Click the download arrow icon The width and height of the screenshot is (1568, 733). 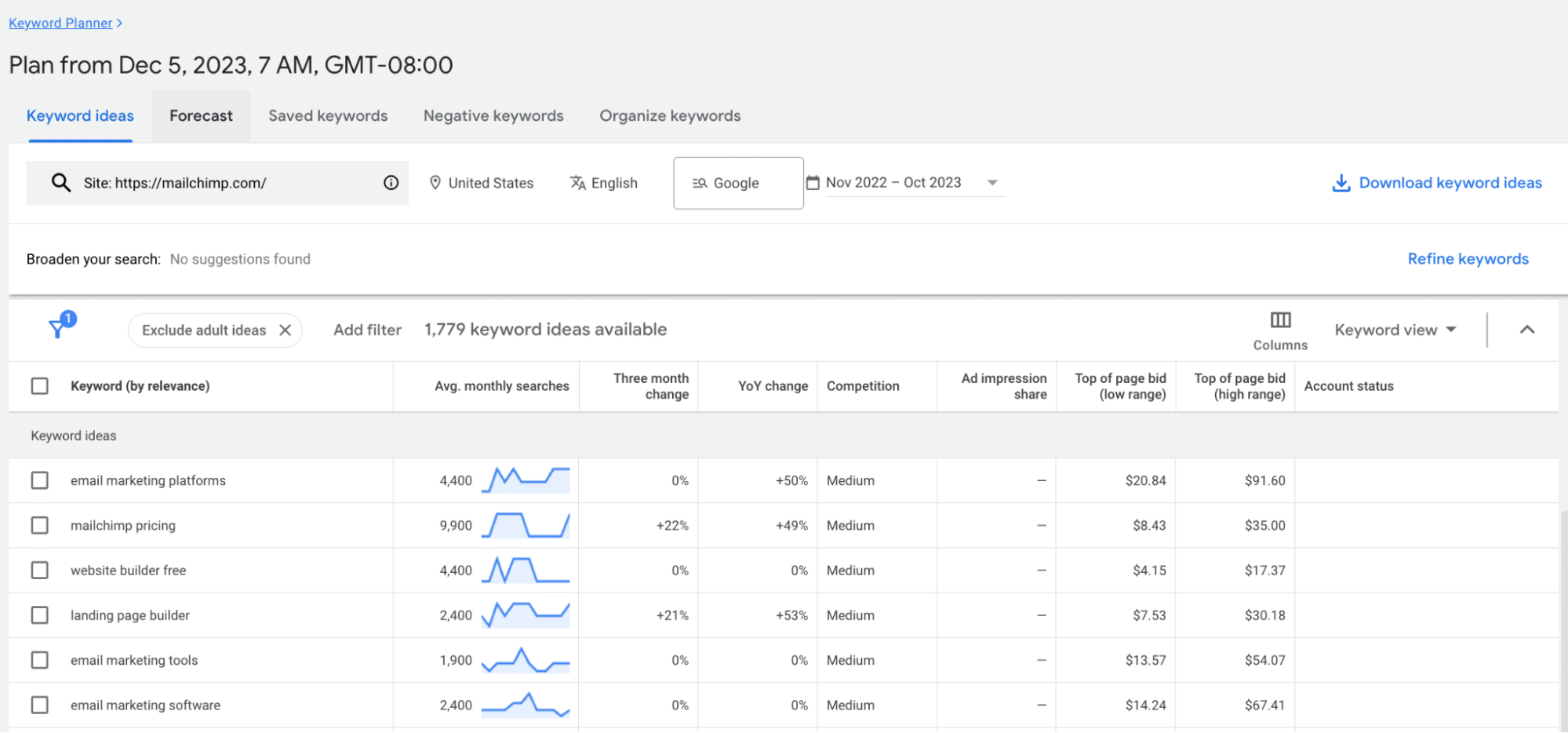[1341, 183]
